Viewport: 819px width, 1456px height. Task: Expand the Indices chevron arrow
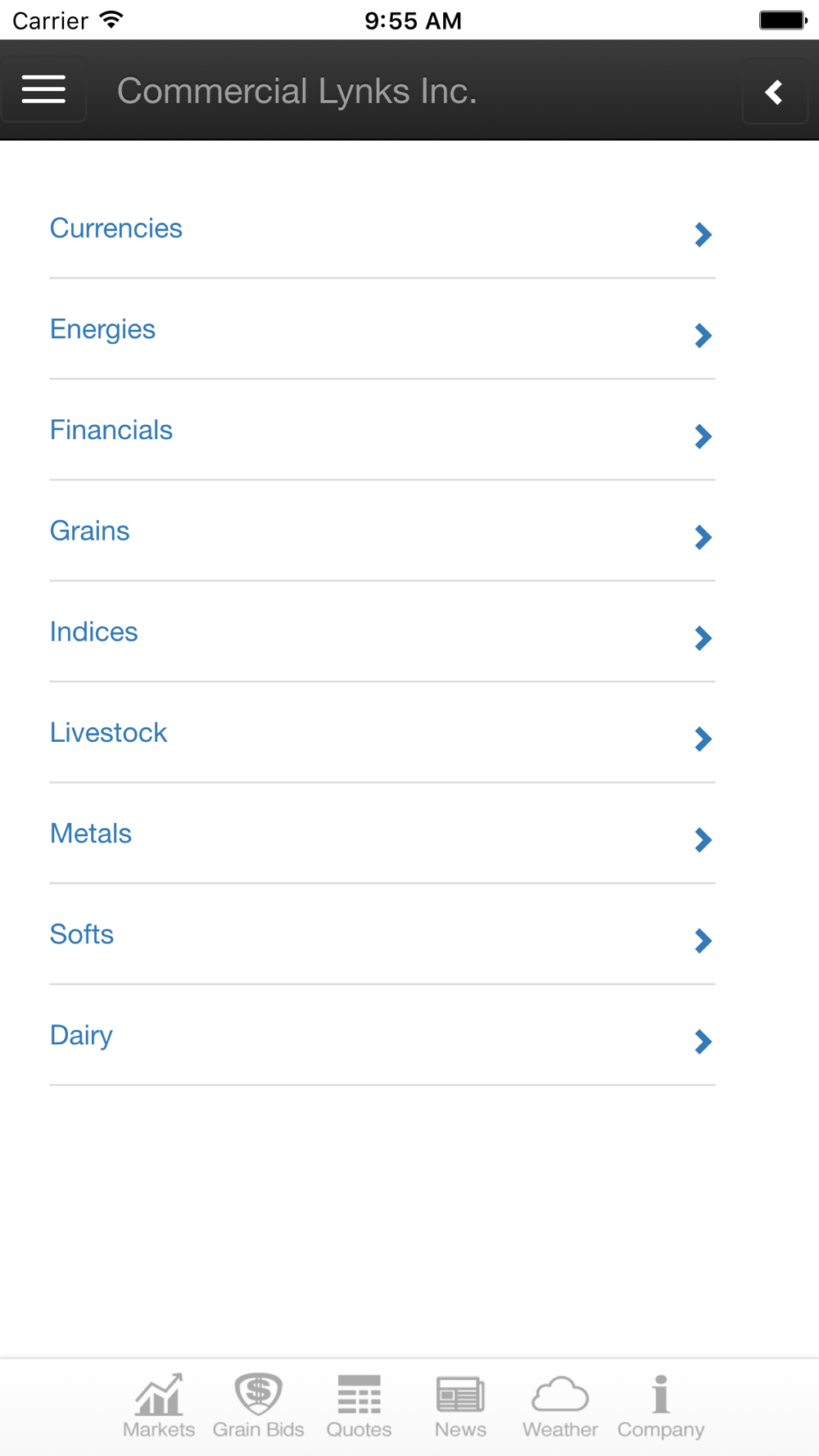coord(703,638)
